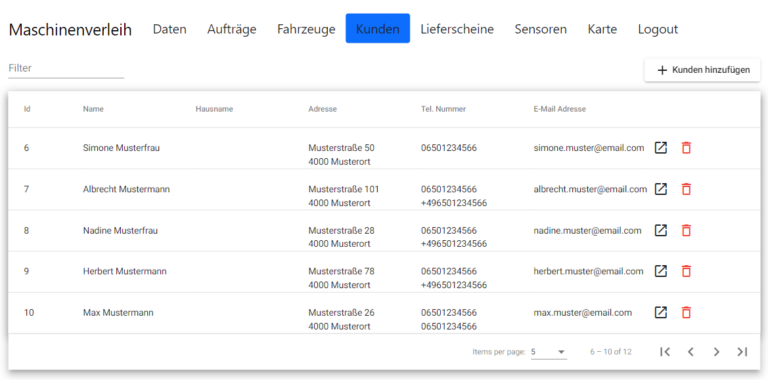This screenshot has height=380, width=768.
Task: Open the Fahrzeuge section
Action: [306, 29]
